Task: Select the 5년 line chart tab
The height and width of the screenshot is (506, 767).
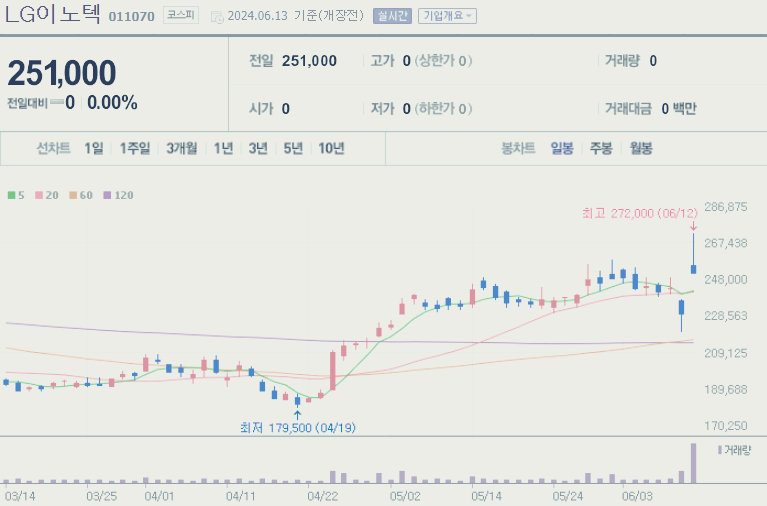Action: pyautogui.click(x=293, y=148)
